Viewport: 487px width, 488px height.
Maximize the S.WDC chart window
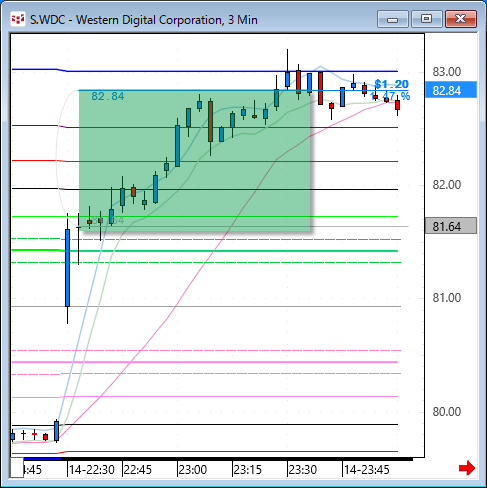pos(426,19)
